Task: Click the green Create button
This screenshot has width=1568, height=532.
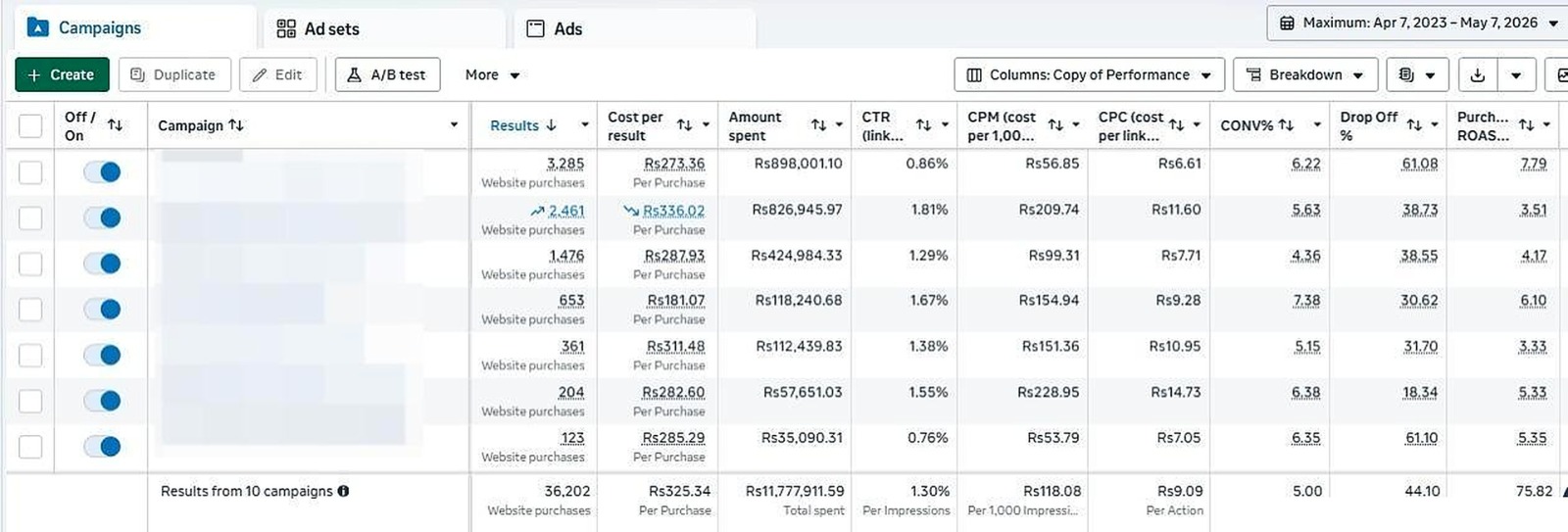Action: click(x=62, y=74)
